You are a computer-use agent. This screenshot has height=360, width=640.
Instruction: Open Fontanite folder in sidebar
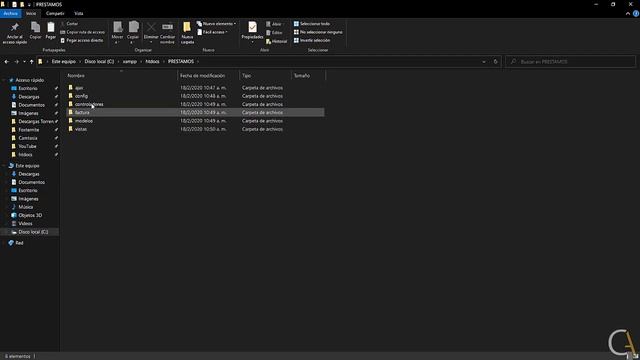coord(29,130)
